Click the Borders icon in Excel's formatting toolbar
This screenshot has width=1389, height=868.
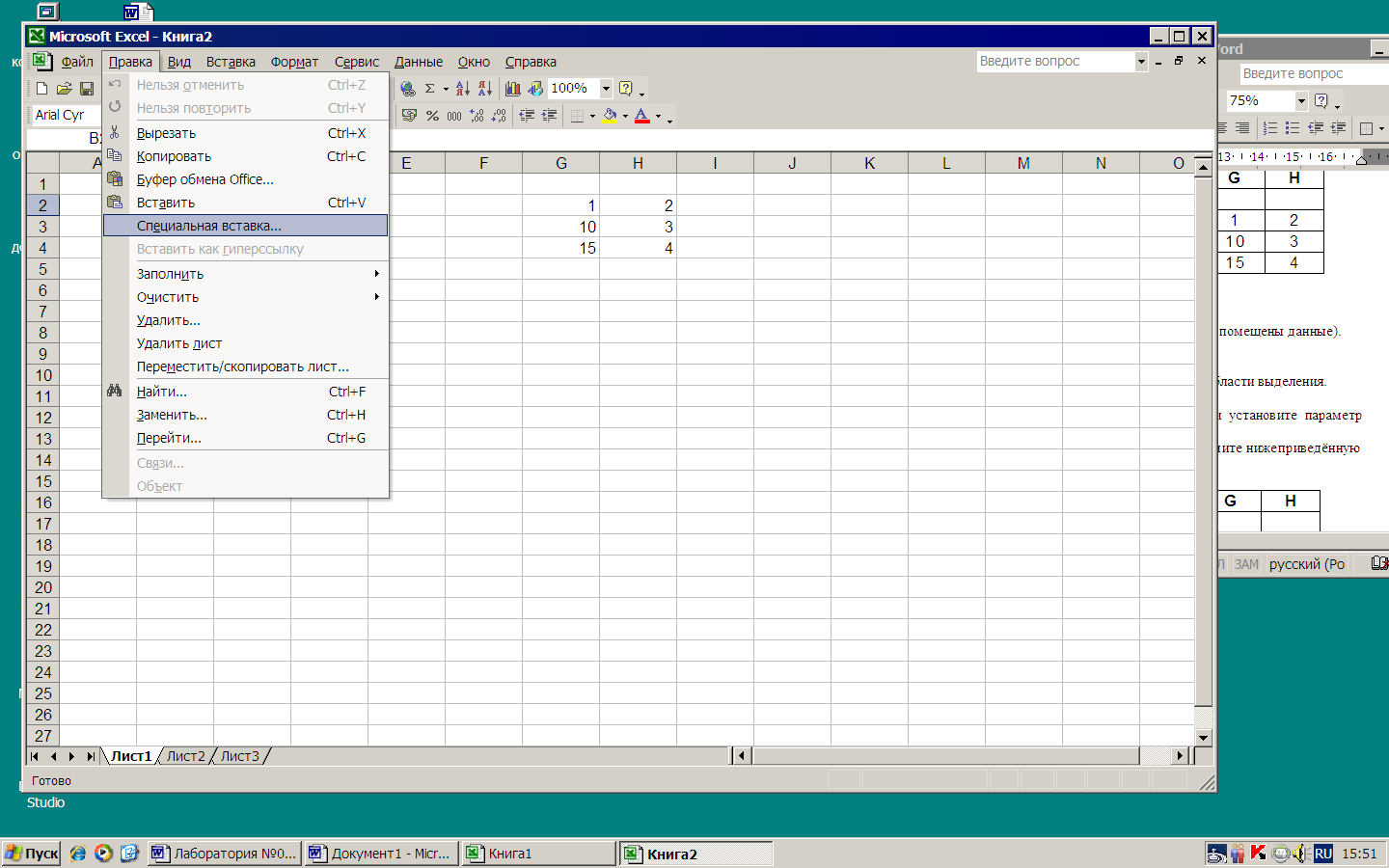point(577,116)
